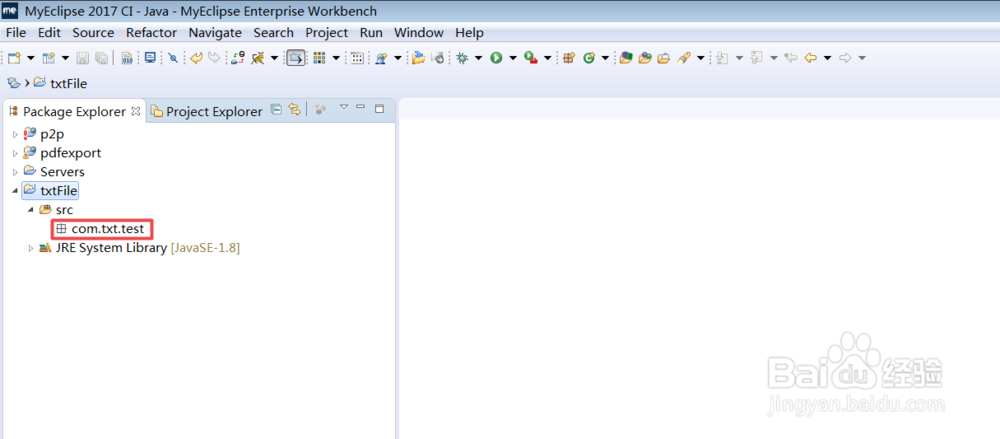Open the External Tools dropdown arrow
The width and height of the screenshot is (1000, 439).
(x=548, y=58)
